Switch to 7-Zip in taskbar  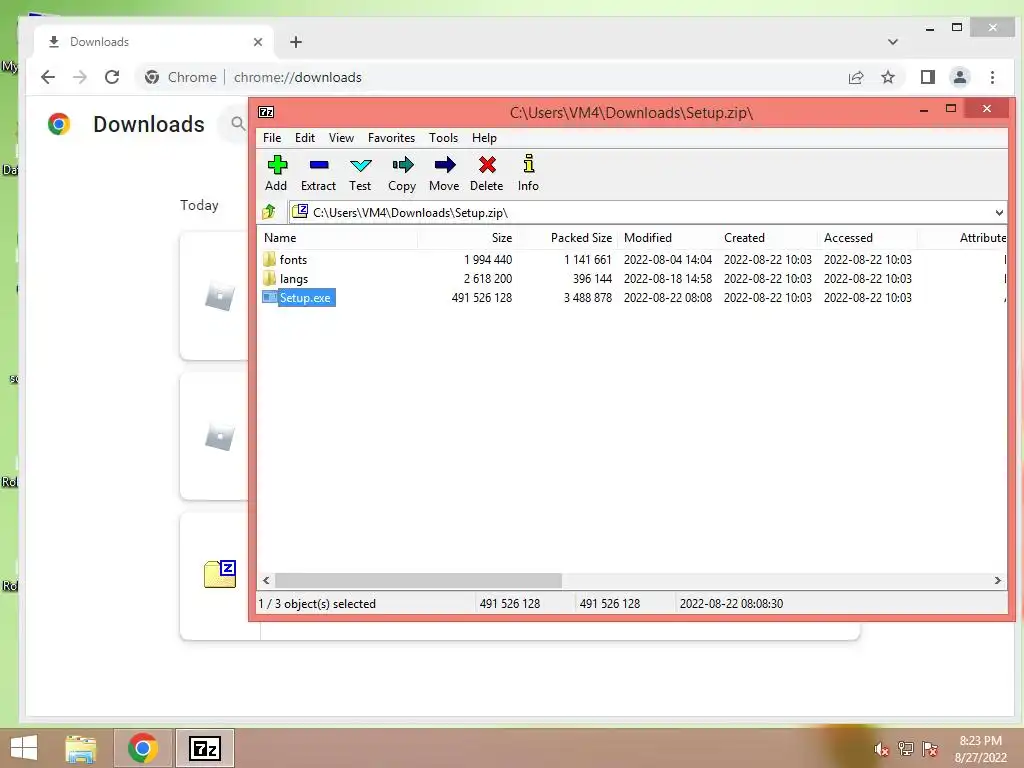(x=205, y=748)
